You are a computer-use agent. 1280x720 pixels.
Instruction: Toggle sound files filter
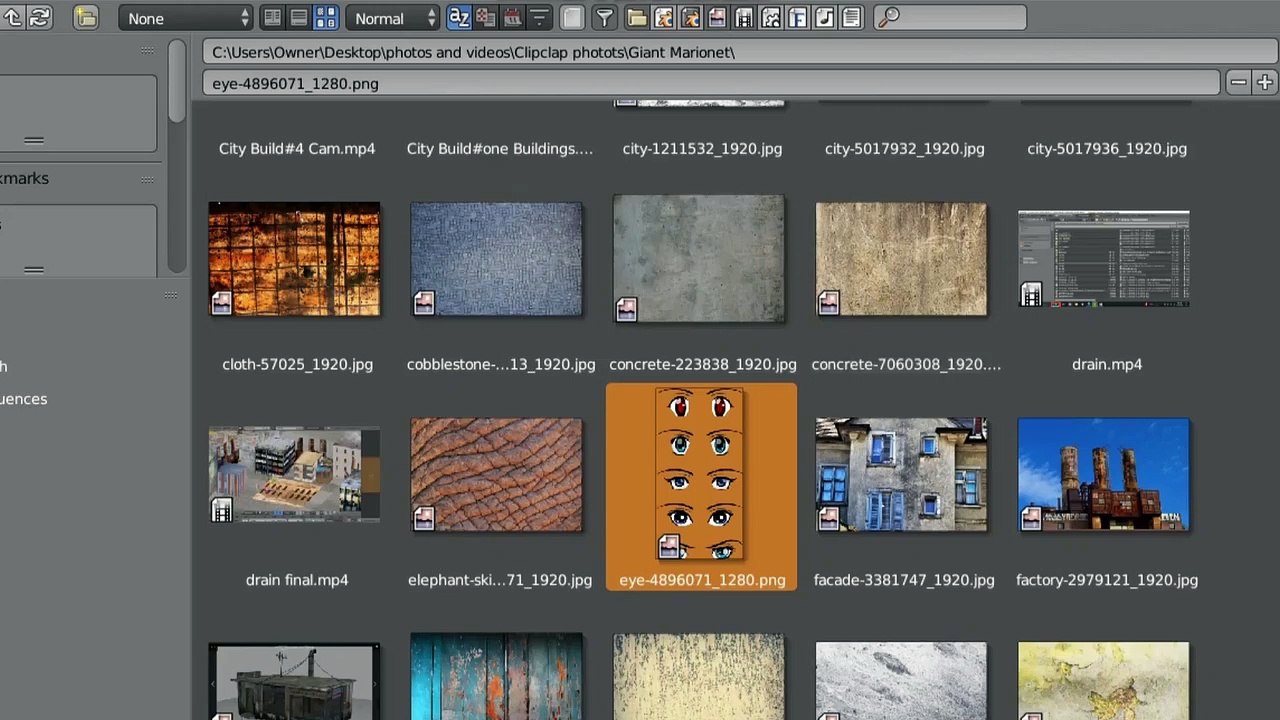click(x=824, y=18)
